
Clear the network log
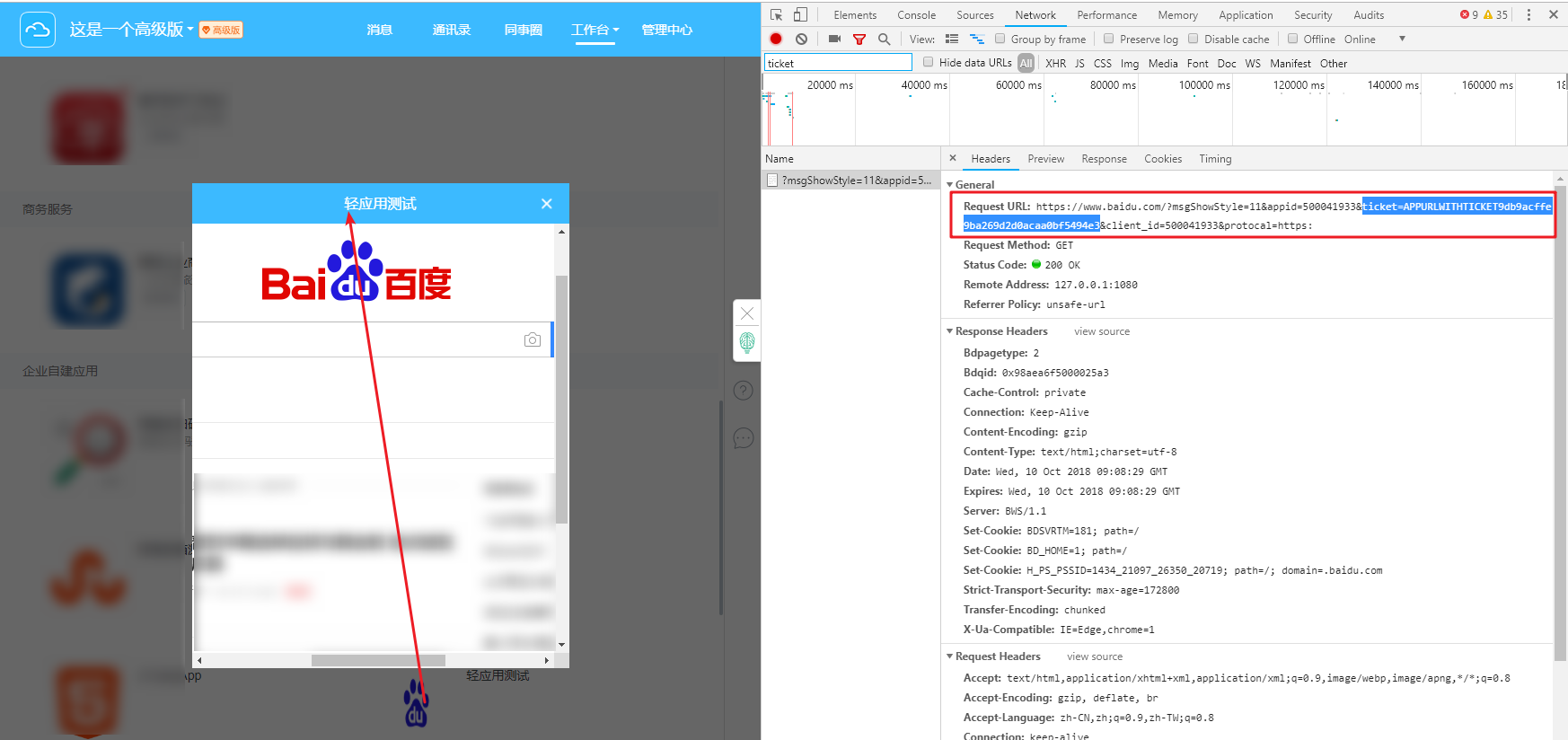coord(801,39)
